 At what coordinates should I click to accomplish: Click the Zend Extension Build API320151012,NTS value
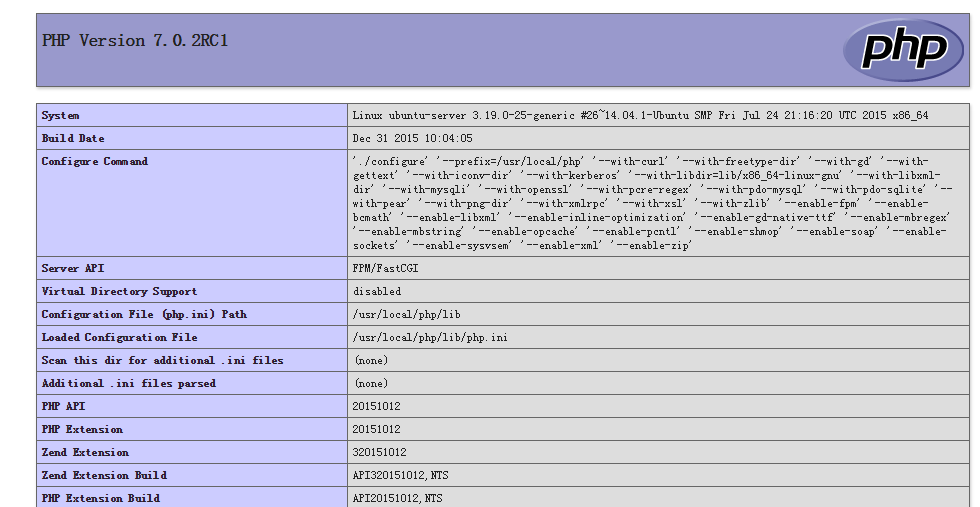point(401,476)
